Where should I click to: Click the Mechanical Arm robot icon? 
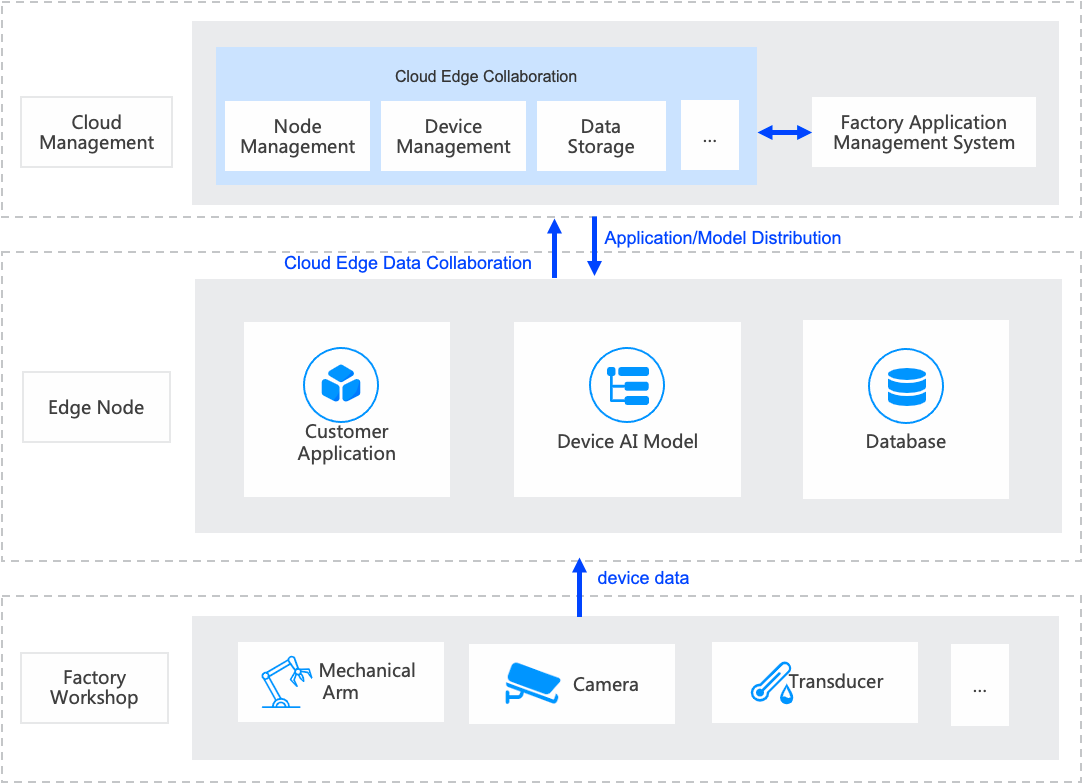(286, 682)
